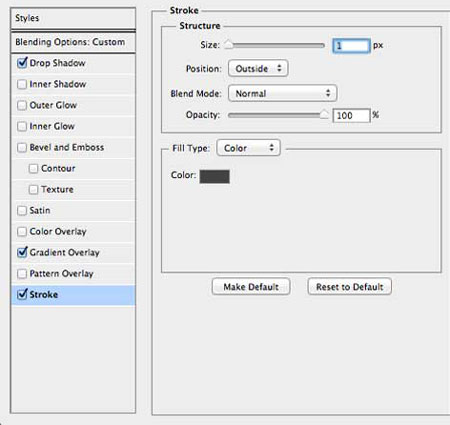
Task: Enable the Outer Glow checkbox
Action: [22, 105]
